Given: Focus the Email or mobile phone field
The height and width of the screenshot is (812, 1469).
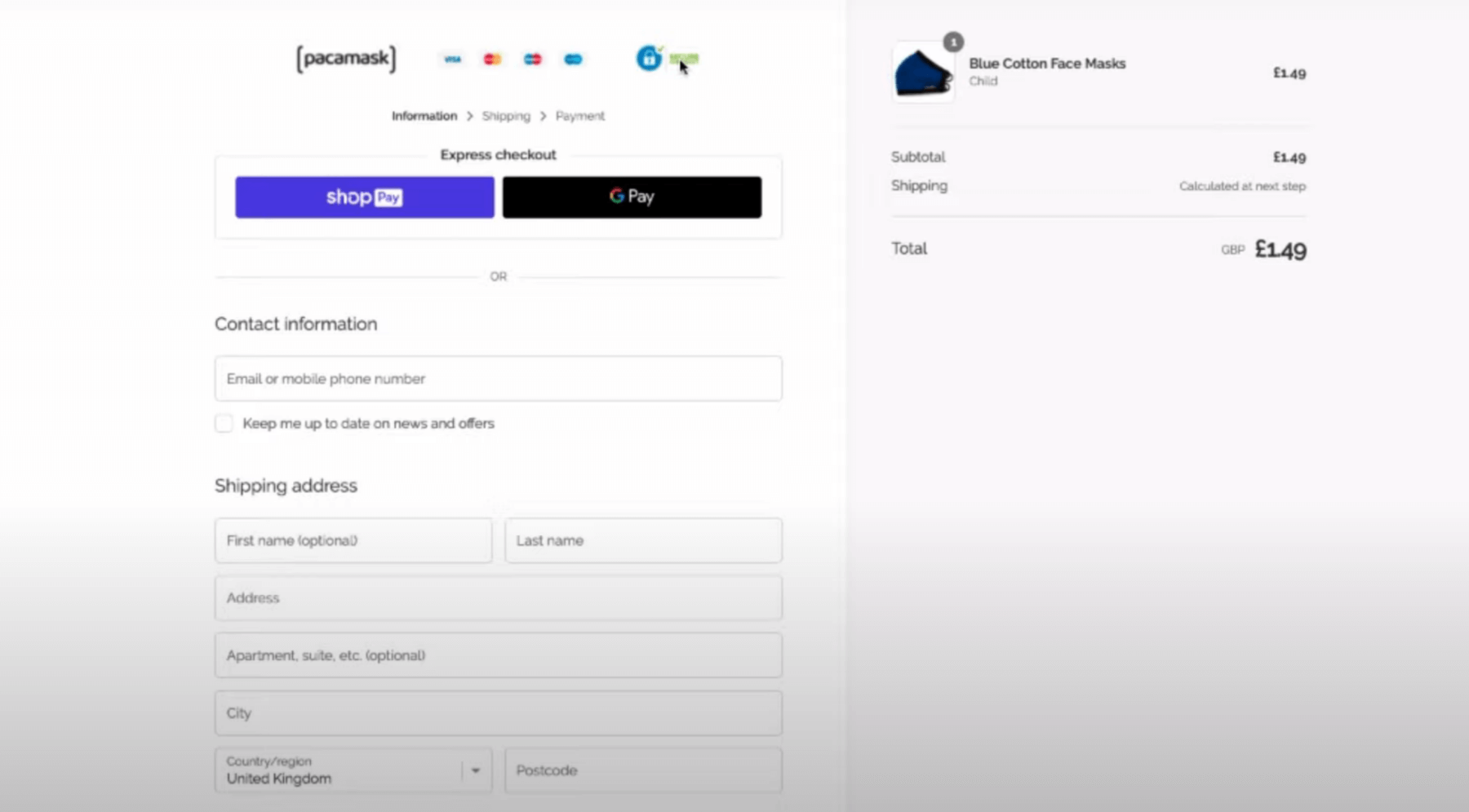Looking at the screenshot, I should pyautogui.click(x=498, y=379).
